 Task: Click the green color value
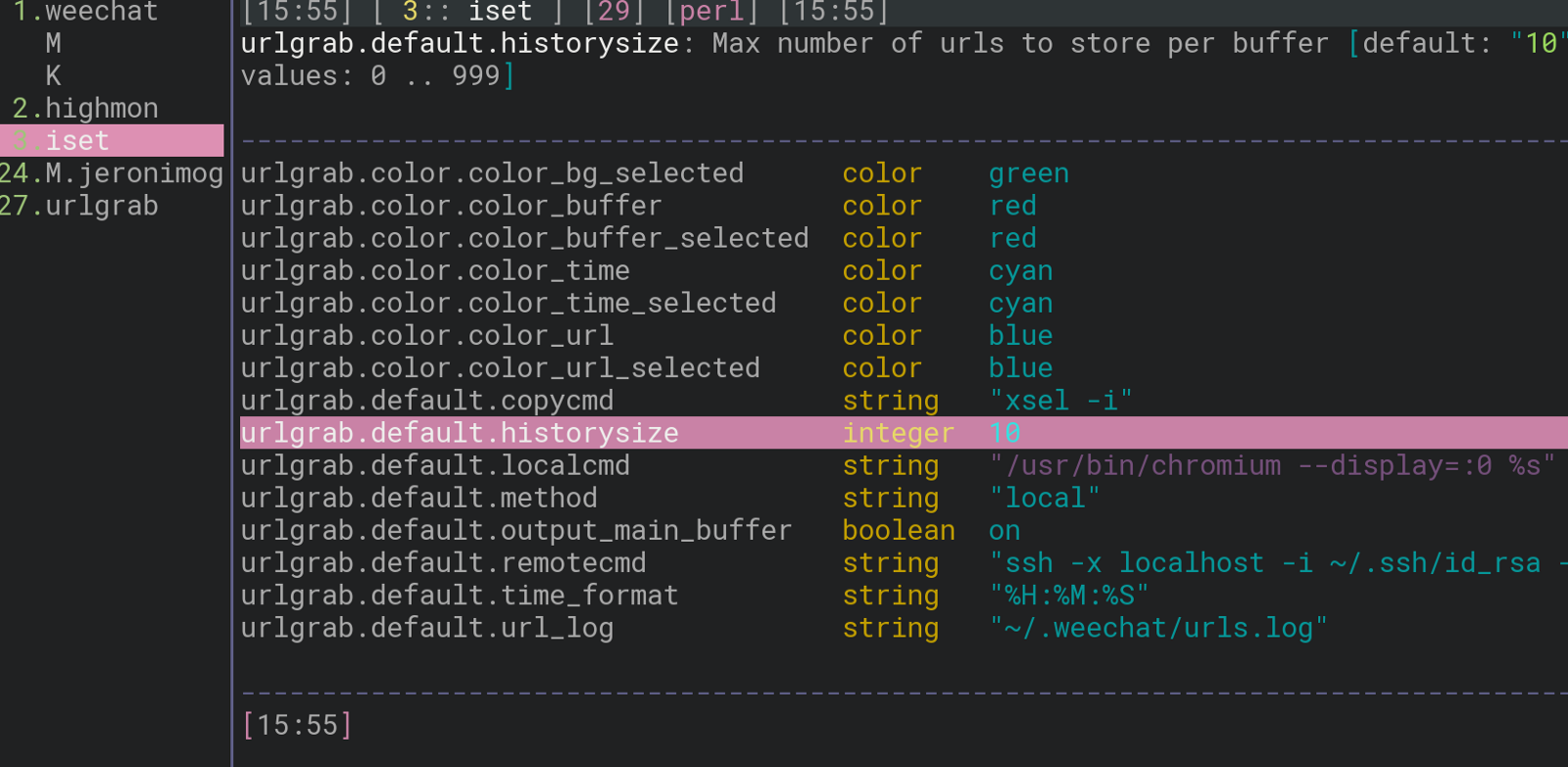pos(1028,173)
